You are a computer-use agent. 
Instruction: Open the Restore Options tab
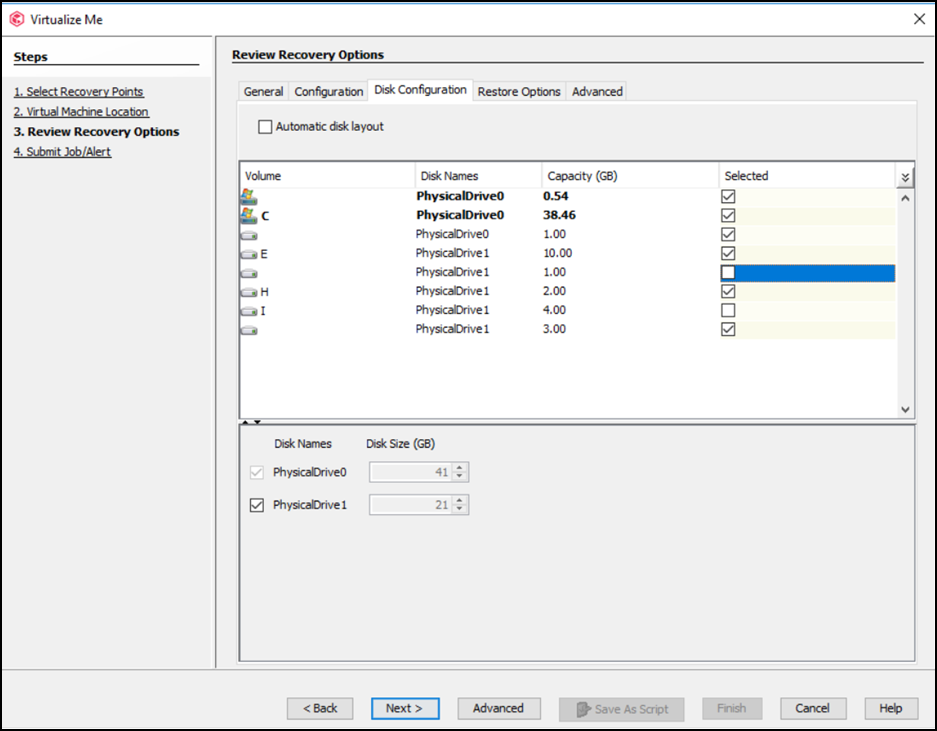pyautogui.click(x=519, y=91)
